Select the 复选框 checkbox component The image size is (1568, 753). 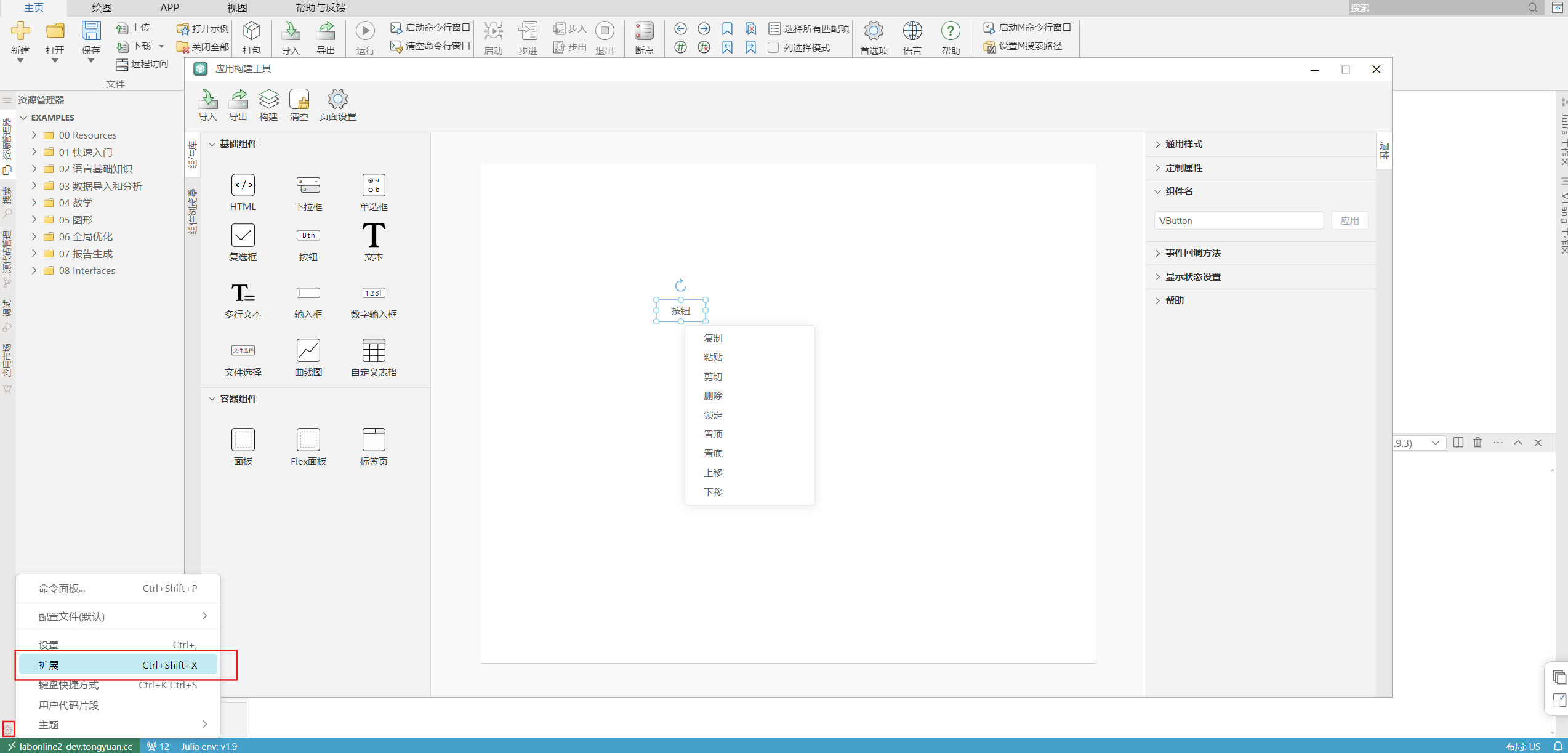[x=243, y=236]
